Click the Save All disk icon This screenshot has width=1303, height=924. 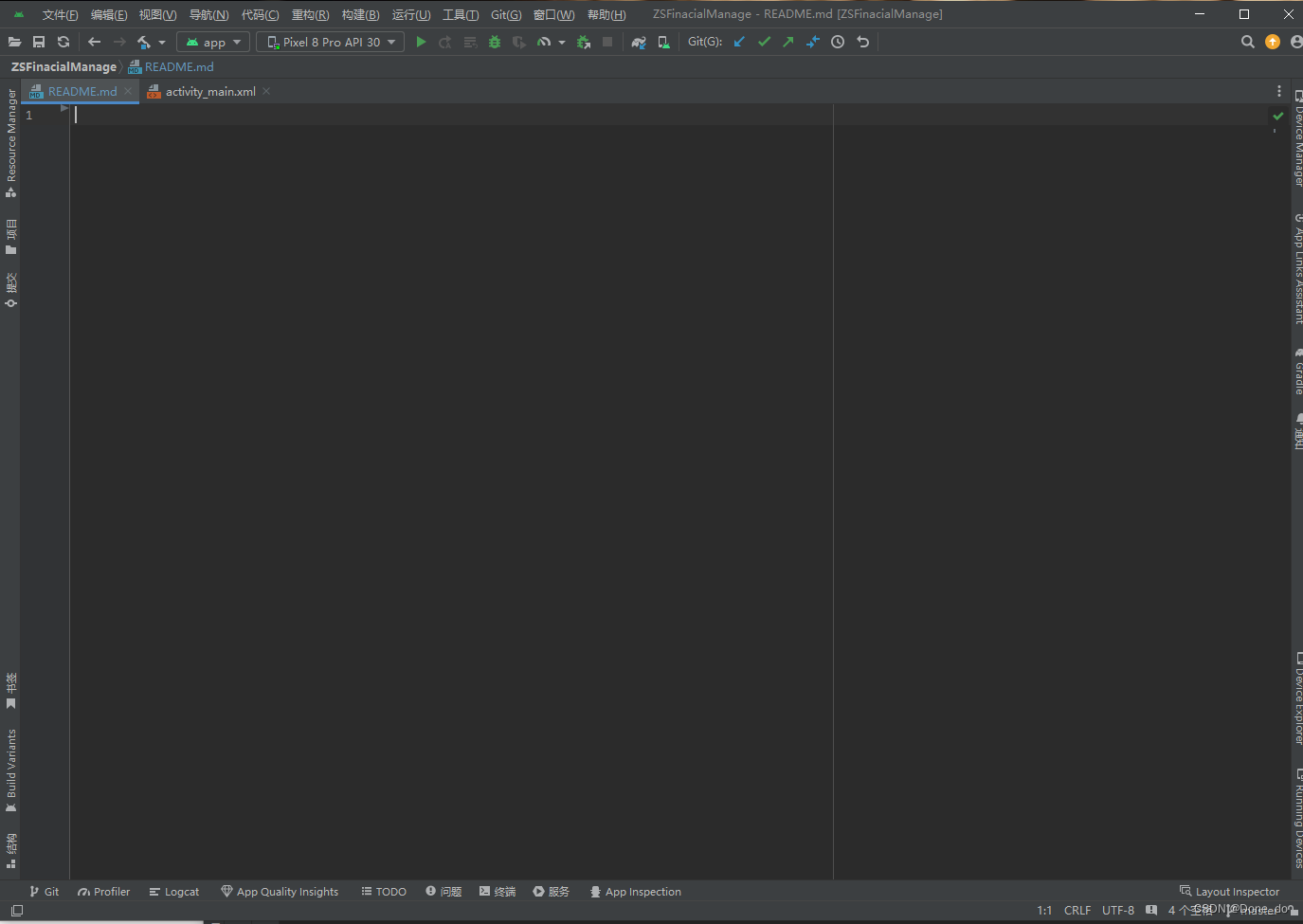point(39,42)
